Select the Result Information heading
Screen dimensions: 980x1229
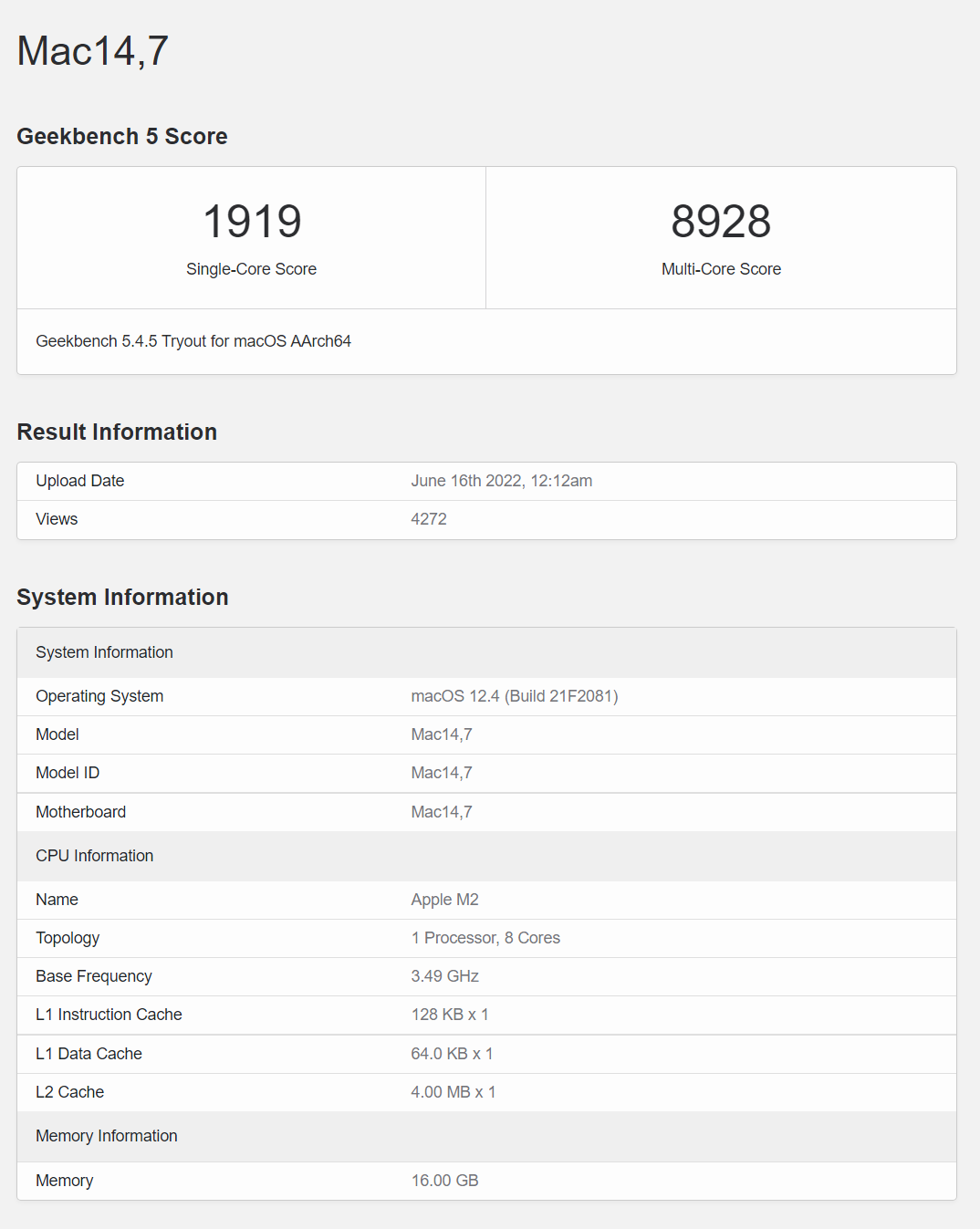point(117,432)
